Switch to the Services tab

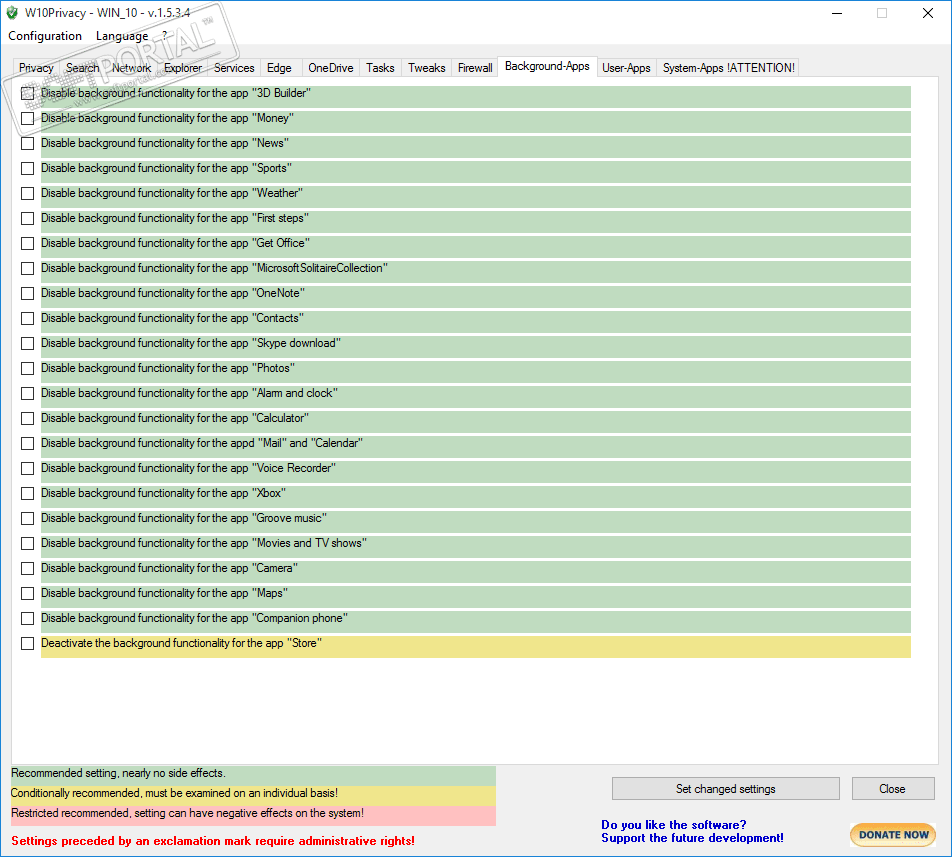[x=234, y=68]
